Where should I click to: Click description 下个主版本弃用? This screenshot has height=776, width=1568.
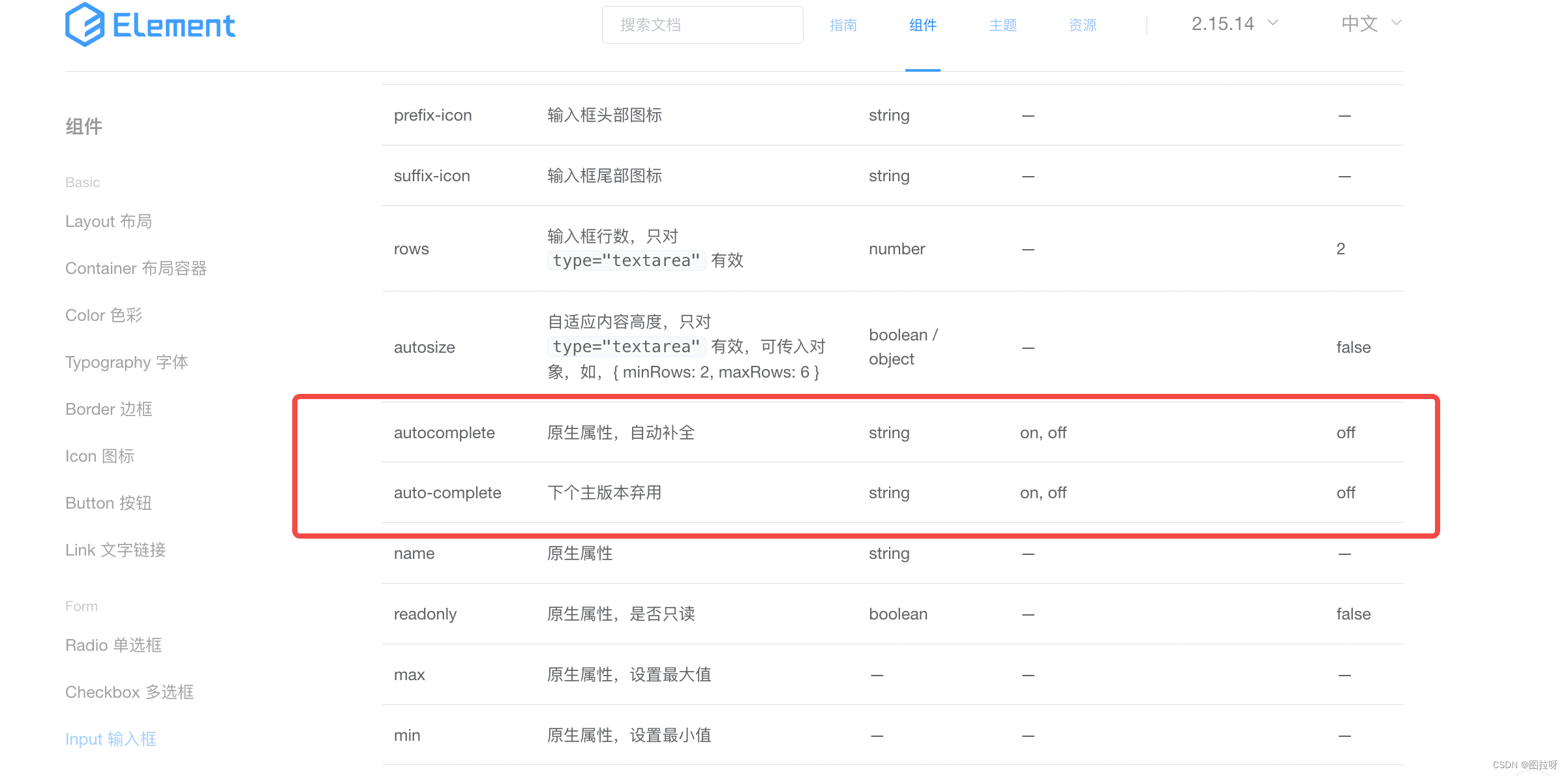[605, 493]
